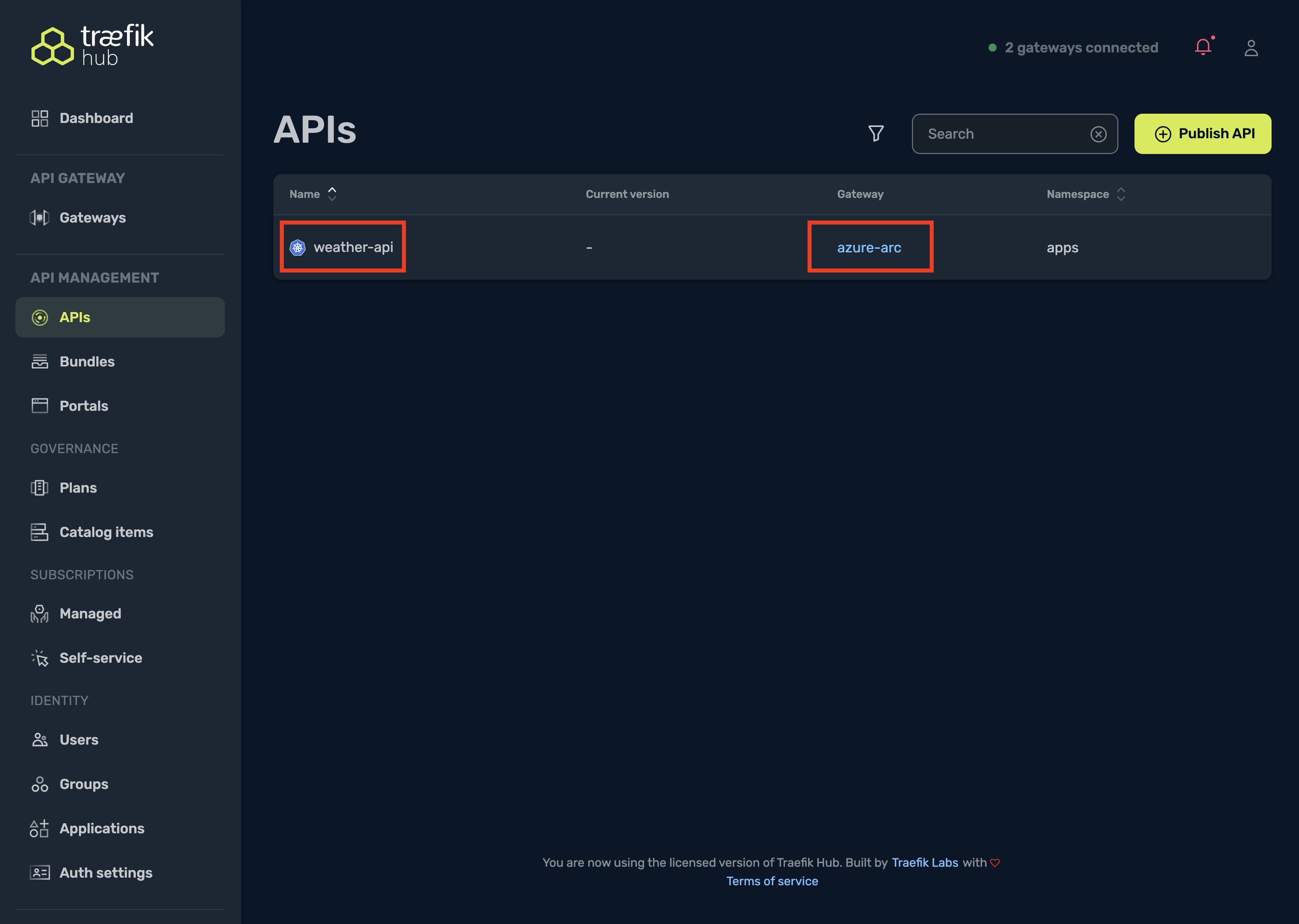Clear search with the X icon
Screen dimensions: 1299x924
tap(1098, 134)
